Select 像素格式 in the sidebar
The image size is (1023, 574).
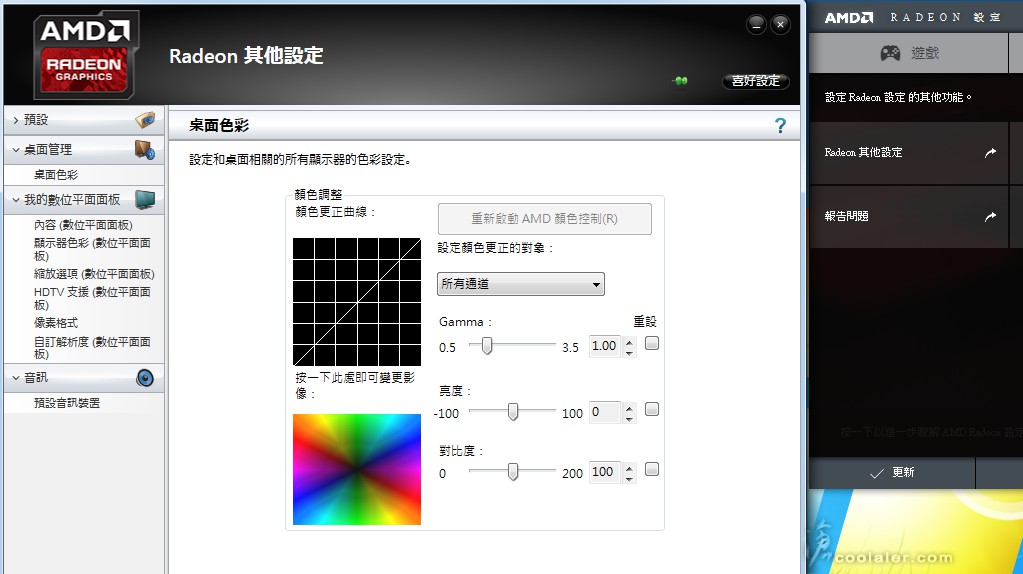point(56,323)
